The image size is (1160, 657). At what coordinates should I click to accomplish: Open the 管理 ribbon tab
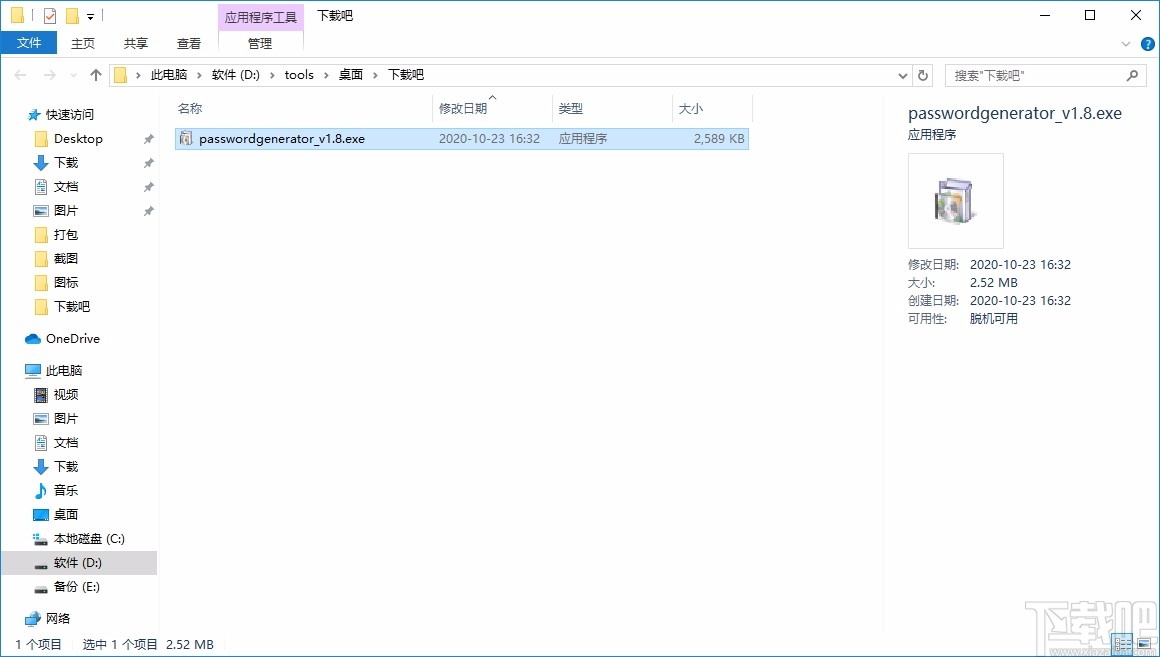(260, 43)
